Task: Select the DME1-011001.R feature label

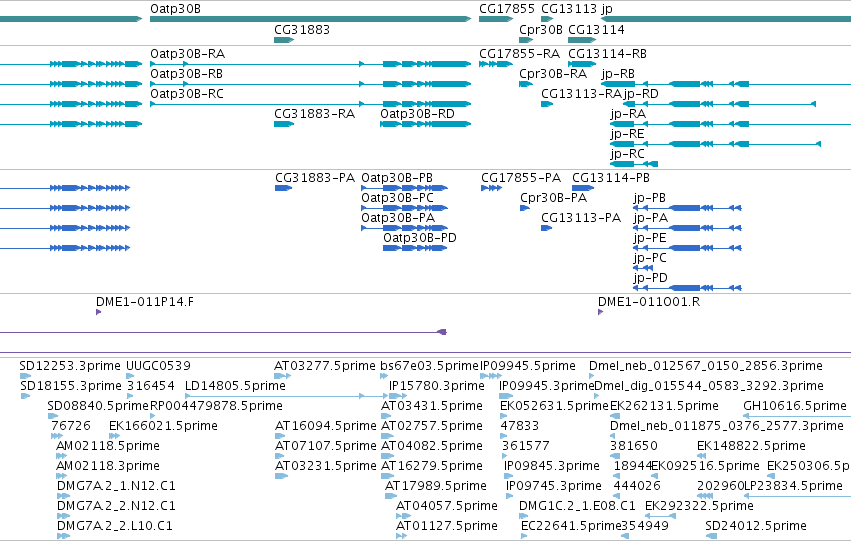Action: [x=649, y=302]
